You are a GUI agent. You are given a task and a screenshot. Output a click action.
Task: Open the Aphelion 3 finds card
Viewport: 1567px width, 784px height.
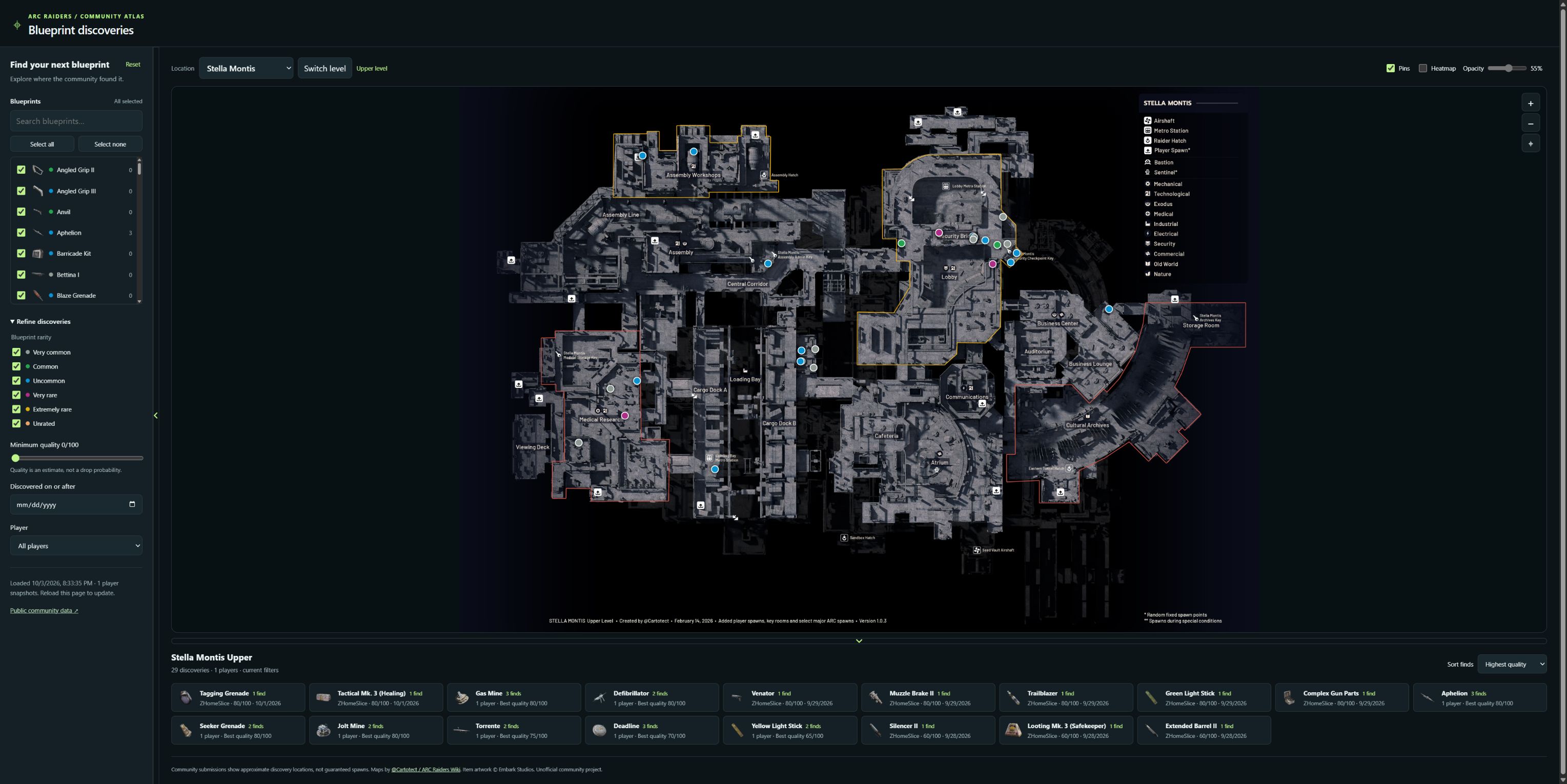point(1480,697)
